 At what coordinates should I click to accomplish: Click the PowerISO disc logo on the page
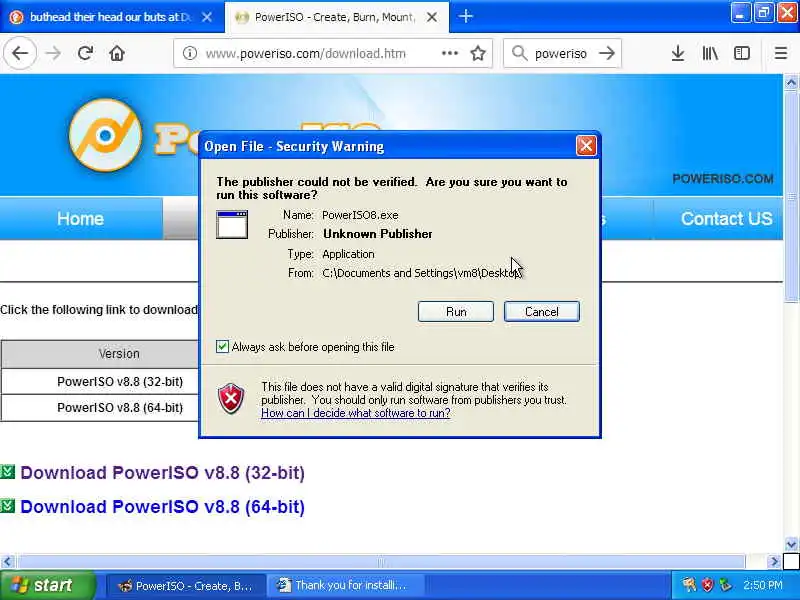click(106, 135)
